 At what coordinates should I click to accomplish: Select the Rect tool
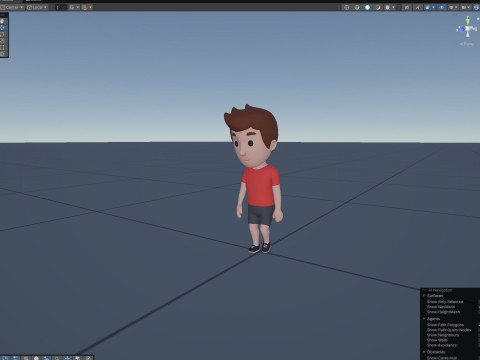(2, 47)
